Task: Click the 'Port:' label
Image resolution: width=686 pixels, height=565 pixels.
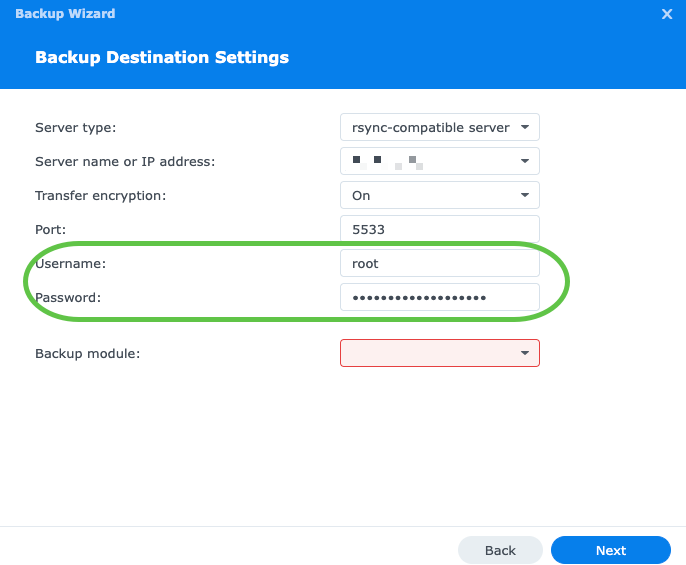Action: click(50, 229)
